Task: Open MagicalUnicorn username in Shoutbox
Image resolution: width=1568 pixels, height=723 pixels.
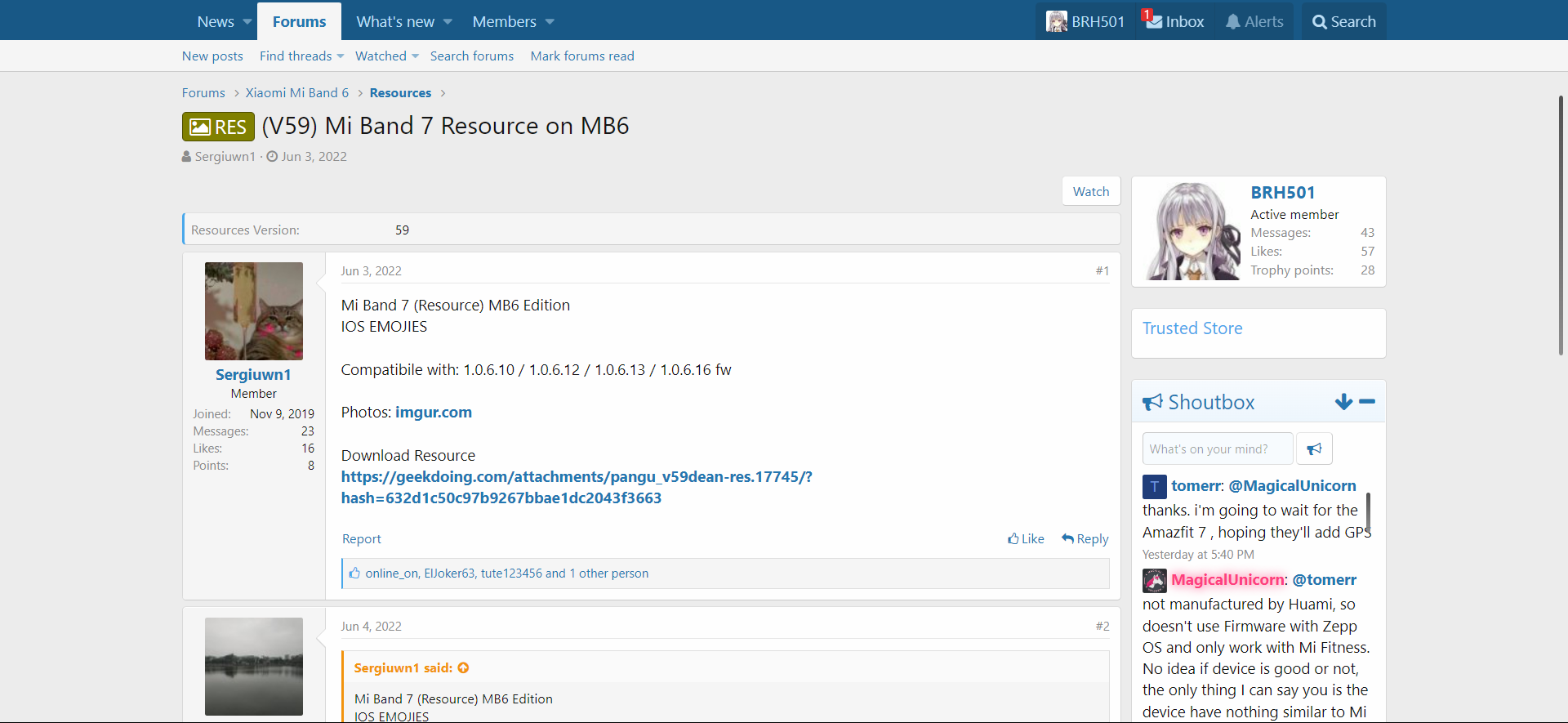Action: point(1227,580)
